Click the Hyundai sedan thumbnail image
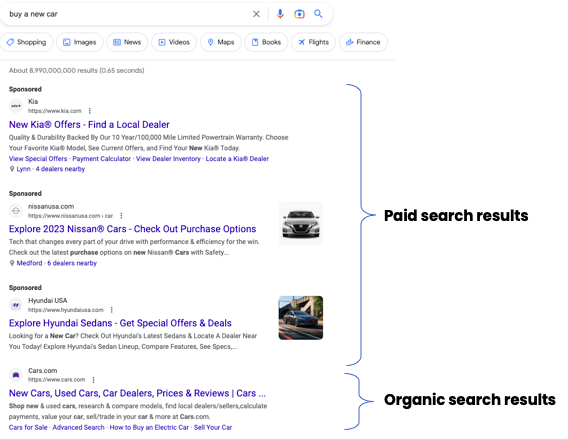Screen dimensions: 568x440 301,318
